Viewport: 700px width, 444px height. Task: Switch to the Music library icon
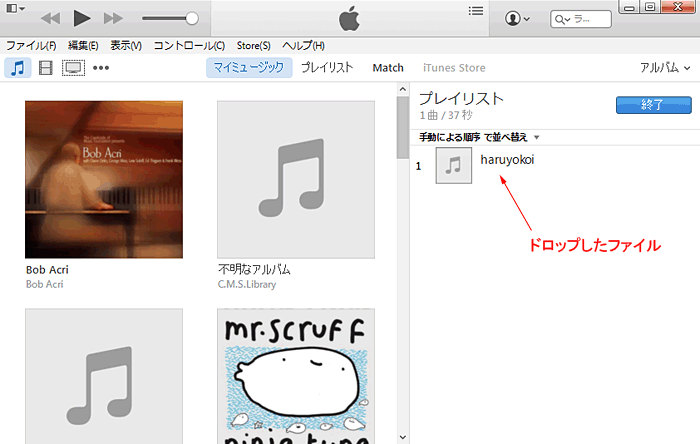[18, 68]
